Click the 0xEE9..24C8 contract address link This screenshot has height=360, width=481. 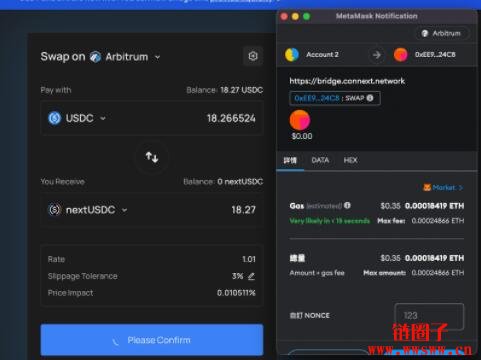[x=317, y=98]
